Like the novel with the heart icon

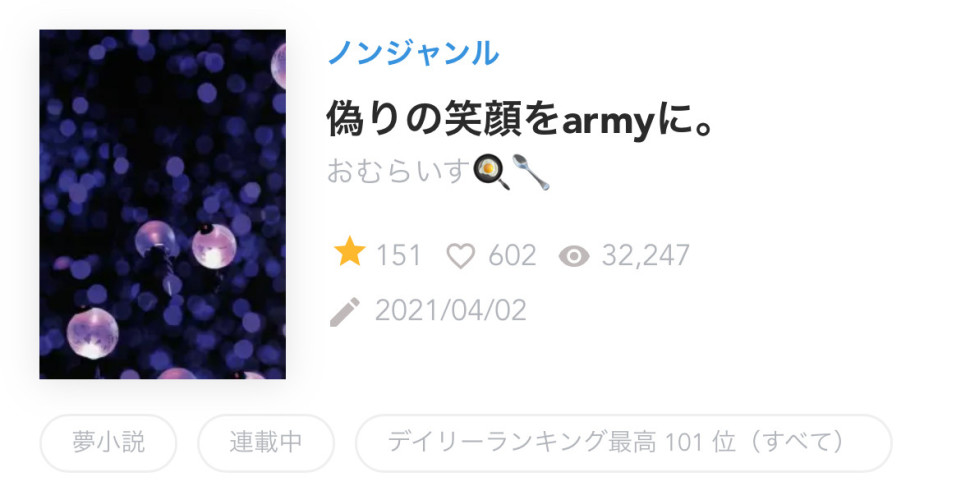460,255
